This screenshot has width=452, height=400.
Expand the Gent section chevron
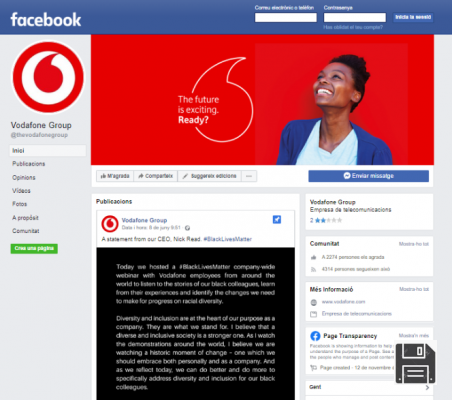[x=427, y=387]
